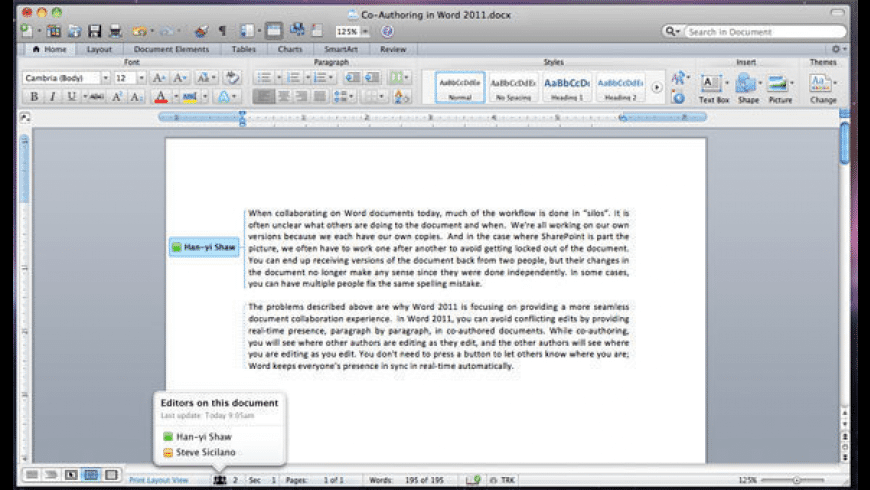Expand the bulleted list dropdown arrow
The width and height of the screenshot is (870, 490).
(279, 78)
